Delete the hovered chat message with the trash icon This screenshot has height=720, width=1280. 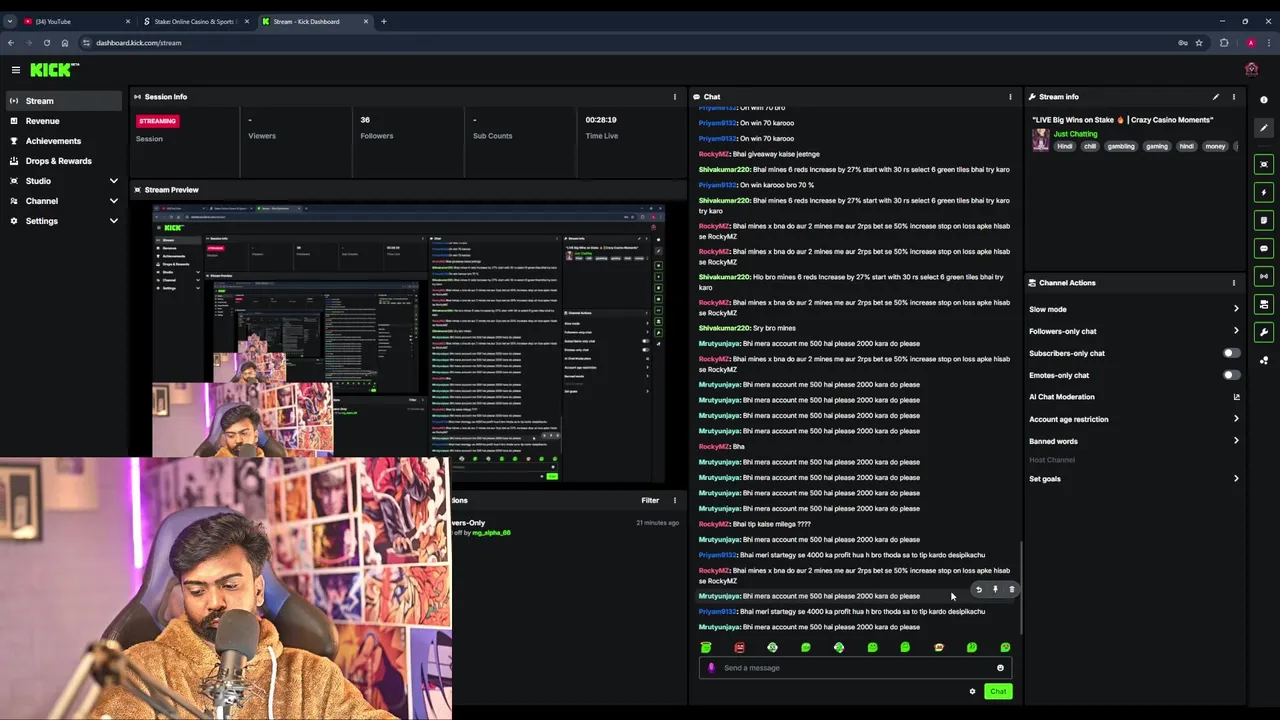pos(1011,590)
